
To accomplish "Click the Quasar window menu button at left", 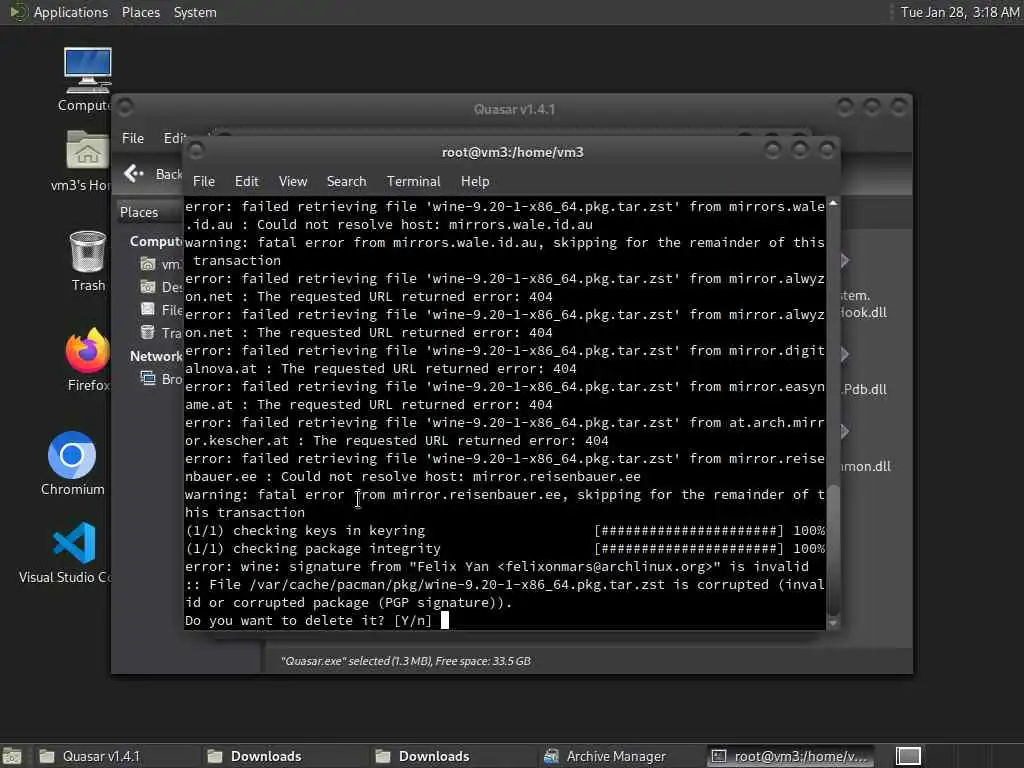I will tap(125, 106).
